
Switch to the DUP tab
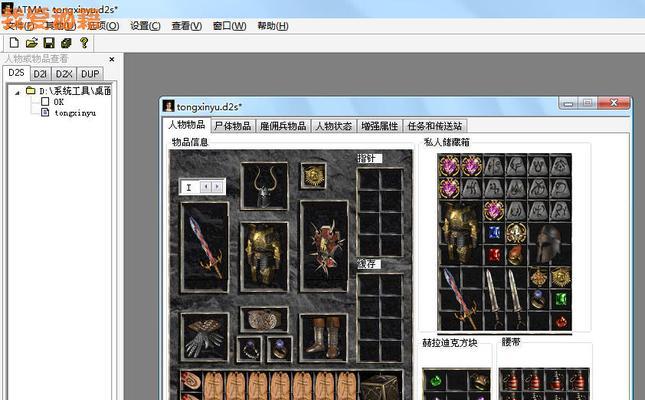pyautogui.click(x=90, y=74)
